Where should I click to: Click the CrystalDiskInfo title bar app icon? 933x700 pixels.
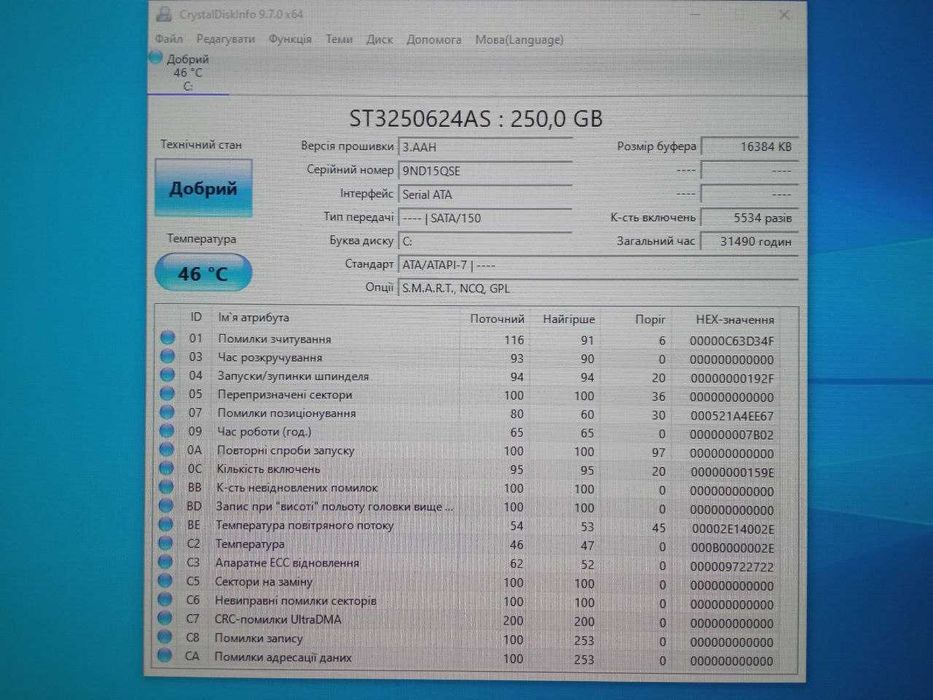point(164,14)
